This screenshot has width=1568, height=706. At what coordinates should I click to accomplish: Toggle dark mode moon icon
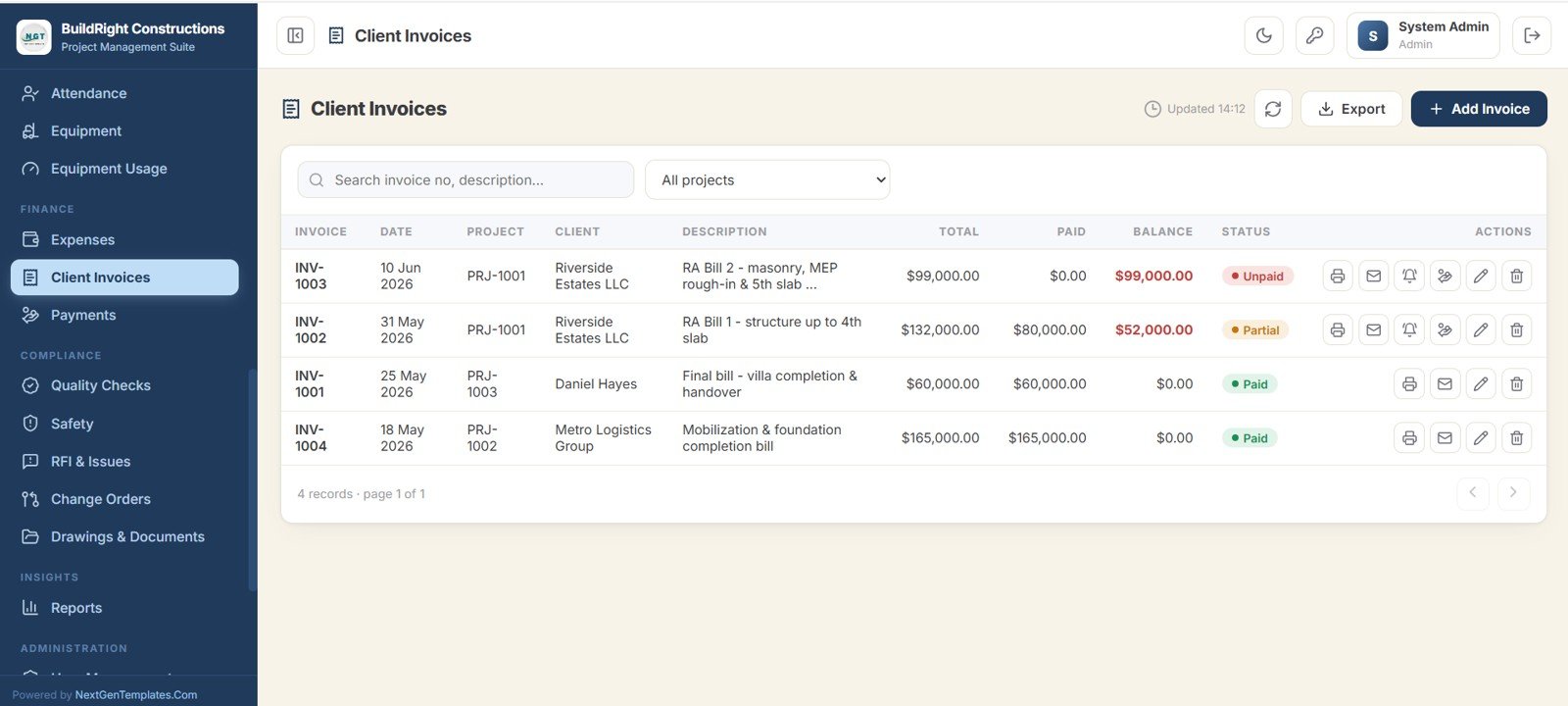[1264, 36]
